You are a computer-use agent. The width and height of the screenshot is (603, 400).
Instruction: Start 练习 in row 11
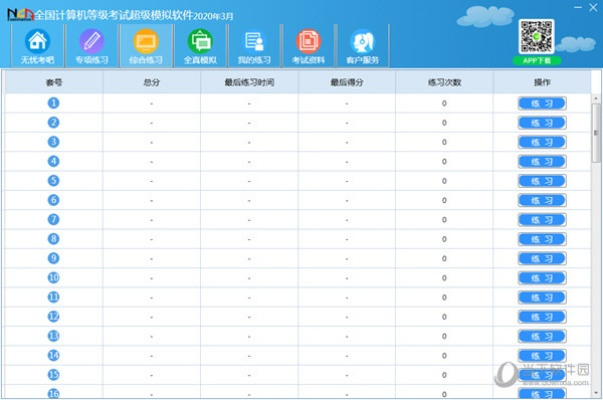[x=542, y=297]
